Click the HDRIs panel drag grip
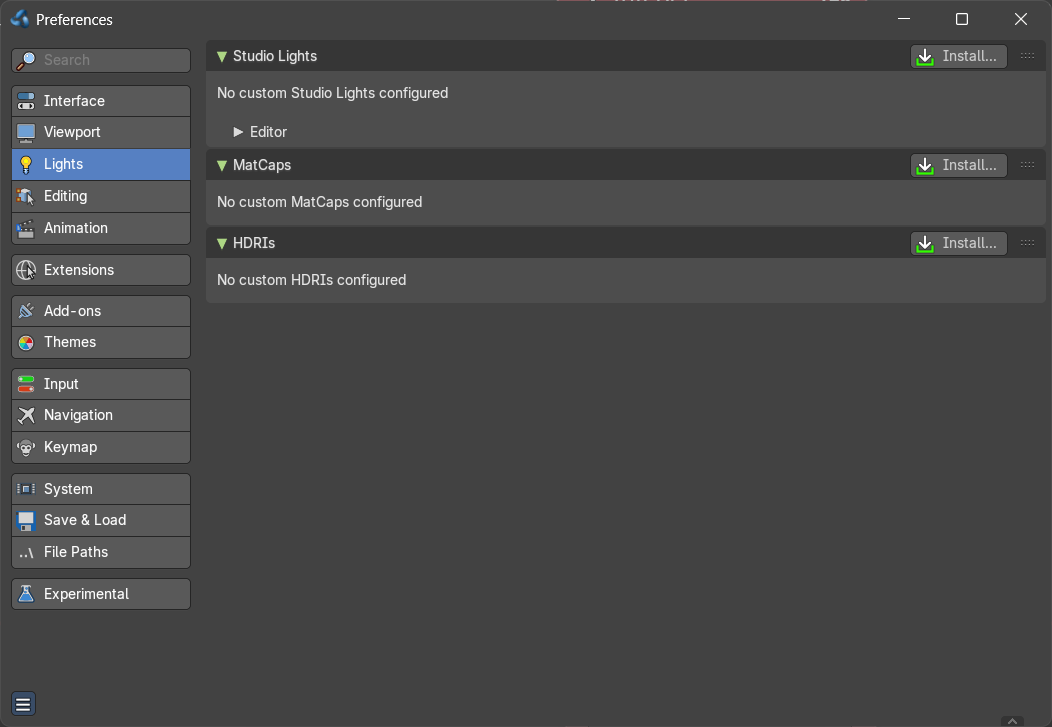Viewport: 1052px width, 727px height. click(x=1027, y=243)
